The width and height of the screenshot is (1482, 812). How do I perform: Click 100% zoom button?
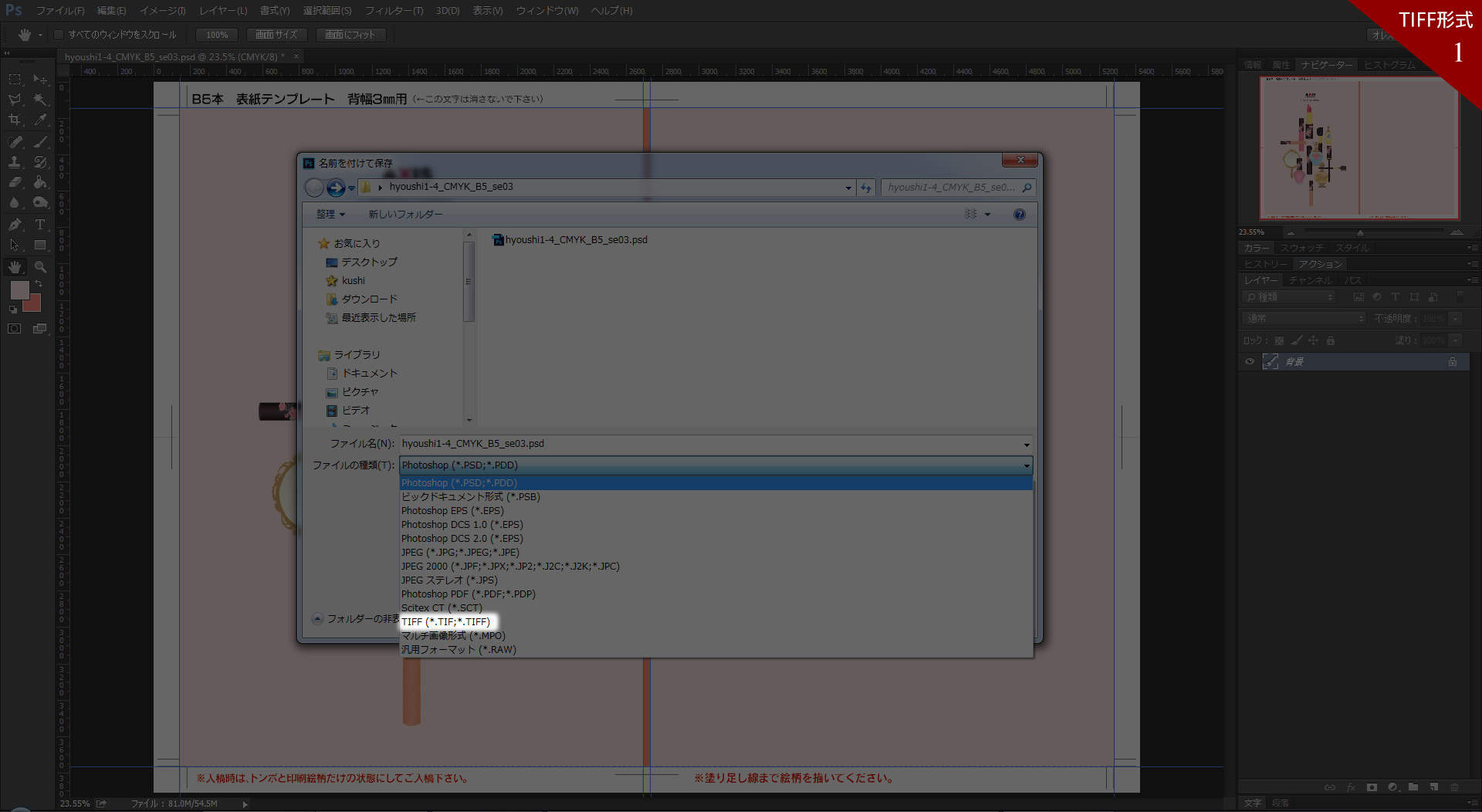point(217,35)
